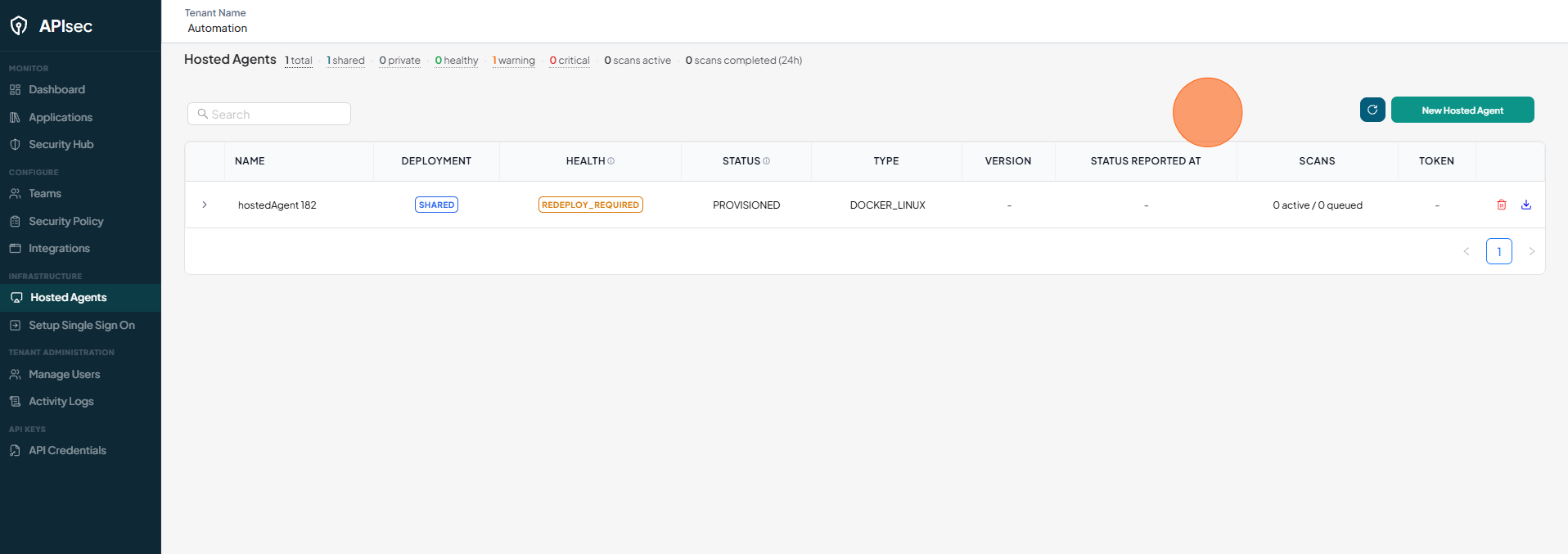Go to previous page arrow in pagination
1568x554 pixels.
(1467, 251)
